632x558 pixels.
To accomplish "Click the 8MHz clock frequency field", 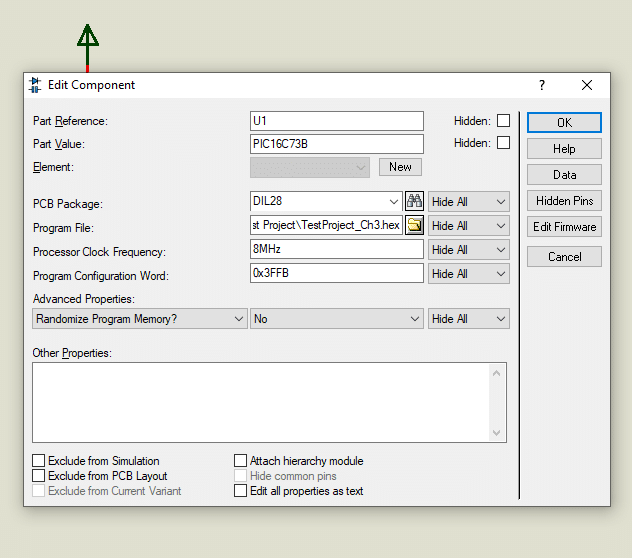I will click(337, 249).
